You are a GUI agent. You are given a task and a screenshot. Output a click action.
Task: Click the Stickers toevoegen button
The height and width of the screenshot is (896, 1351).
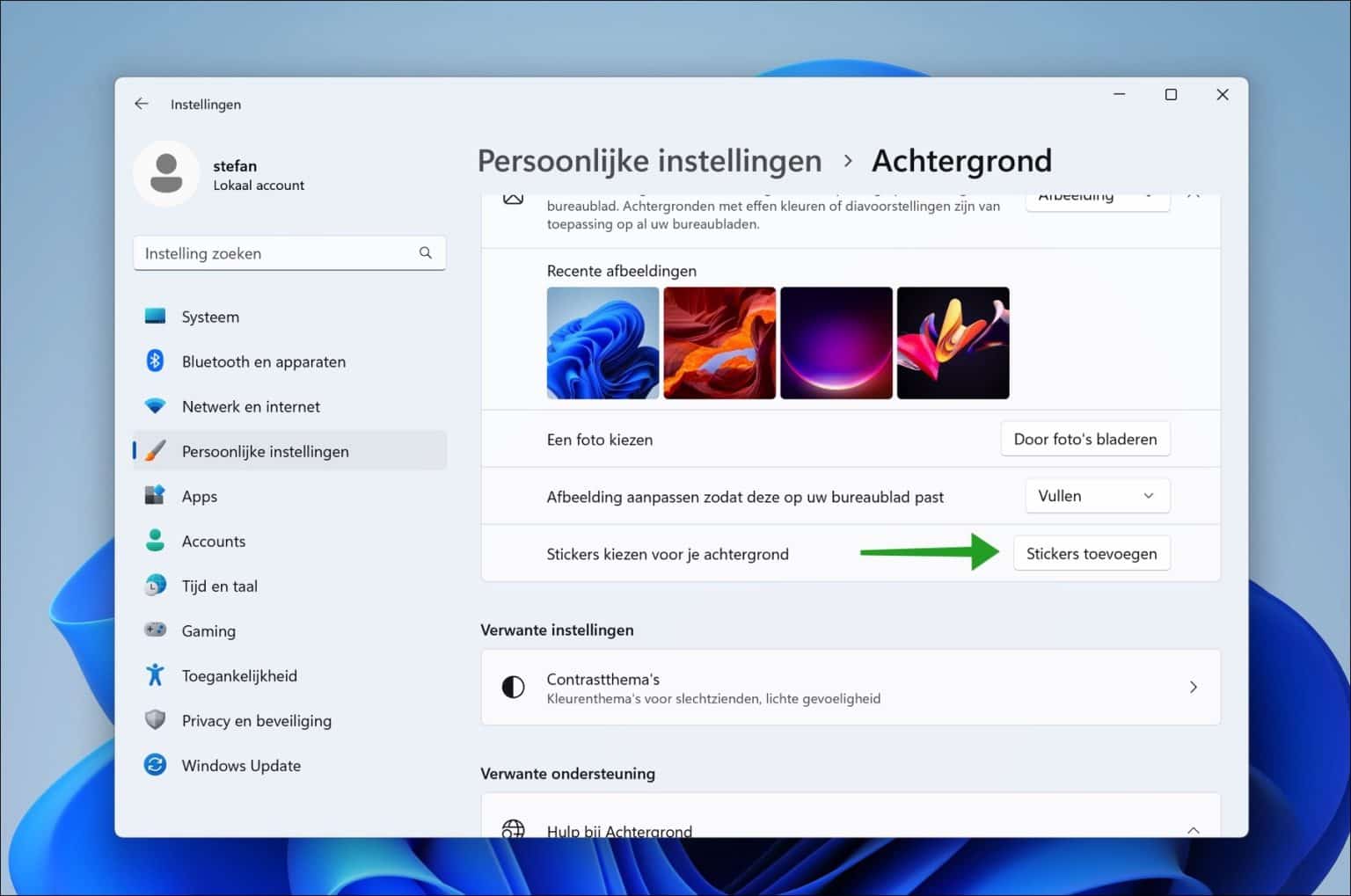1091,553
